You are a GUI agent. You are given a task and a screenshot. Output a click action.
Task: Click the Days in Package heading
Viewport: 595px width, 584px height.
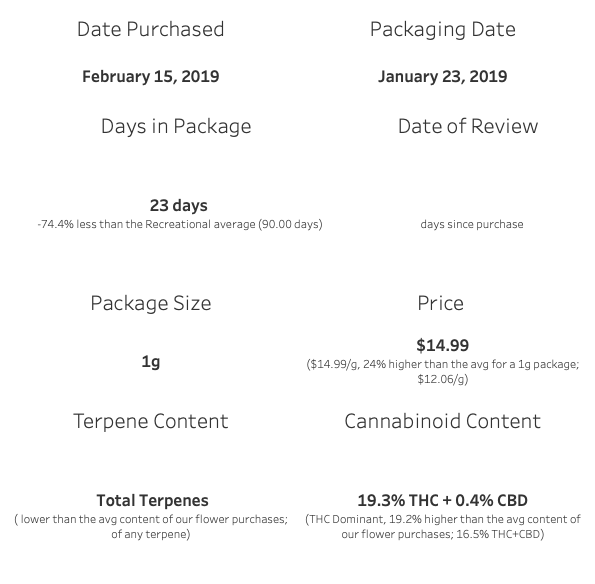176,127
